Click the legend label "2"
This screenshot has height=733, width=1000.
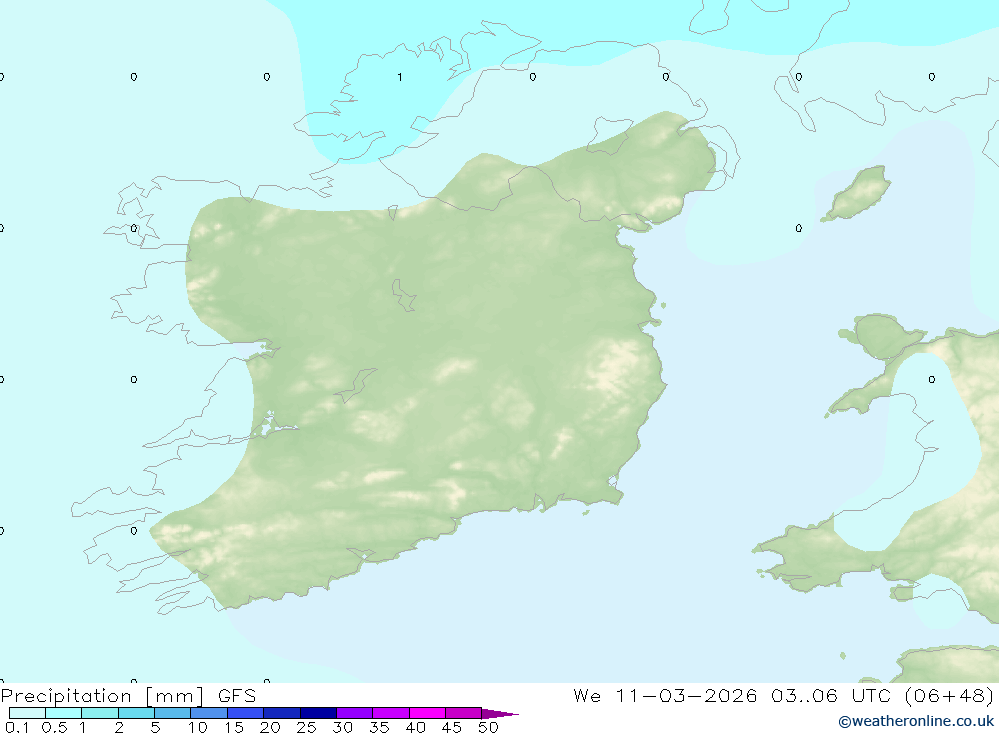pyautogui.click(x=119, y=727)
